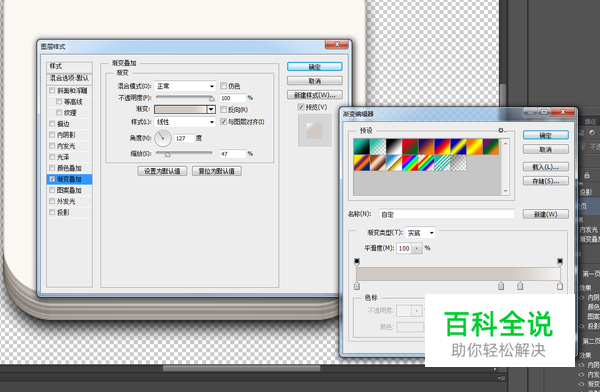Image resolution: width=600 pixels, height=392 pixels.
Task: Uncheck the 渐变叠加 effect checkbox
Action: (x=52, y=179)
